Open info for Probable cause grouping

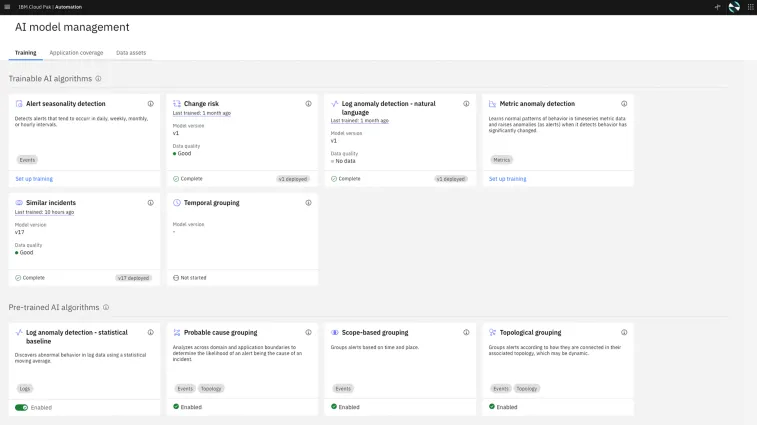click(309, 332)
